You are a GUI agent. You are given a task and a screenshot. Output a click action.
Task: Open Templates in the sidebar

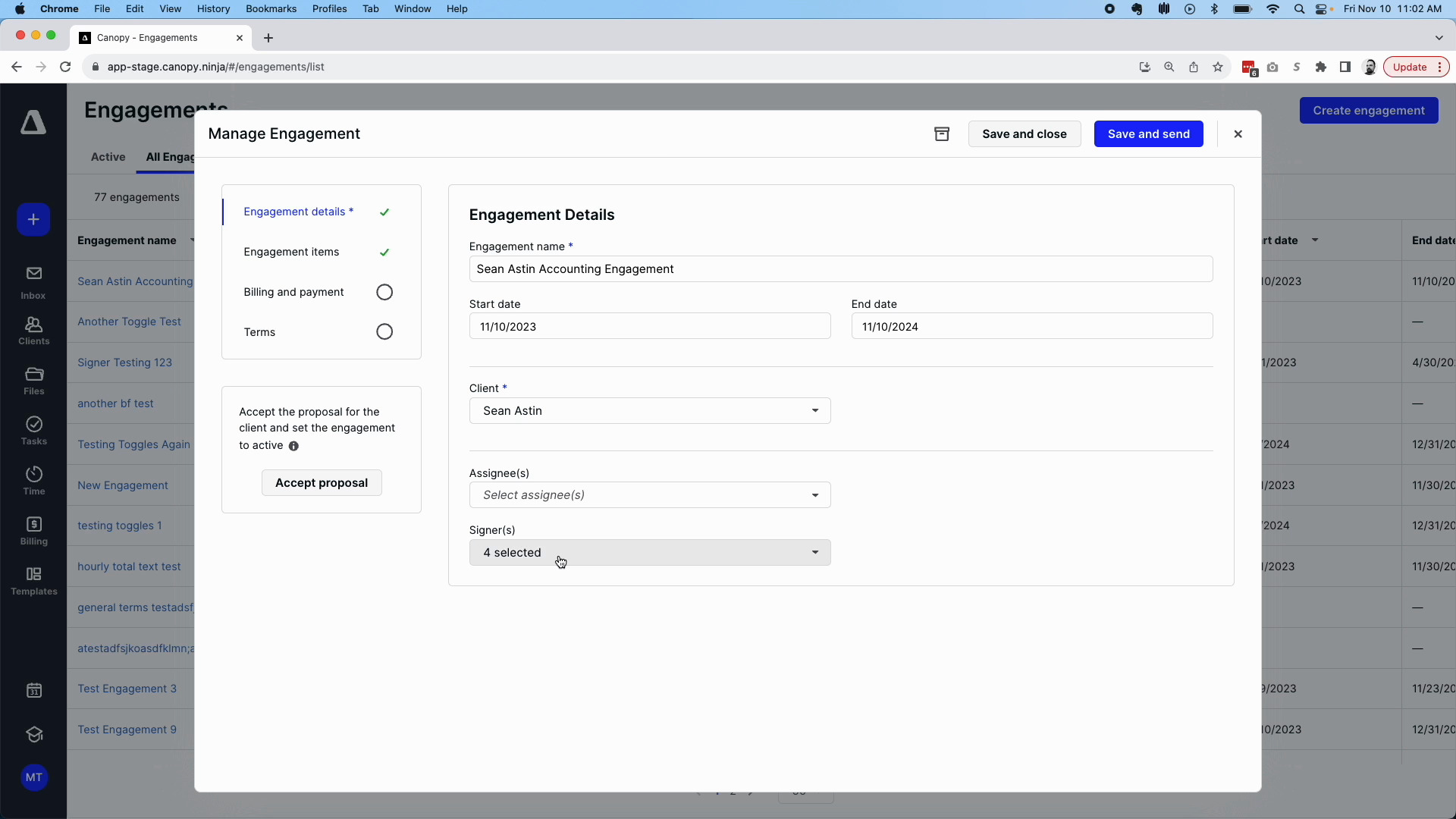[33, 582]
